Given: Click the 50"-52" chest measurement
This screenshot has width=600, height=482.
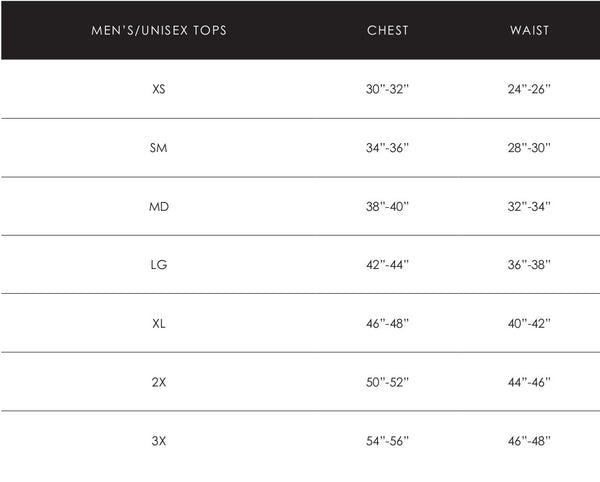Looking at the screenshot, I should coord(388,382).
